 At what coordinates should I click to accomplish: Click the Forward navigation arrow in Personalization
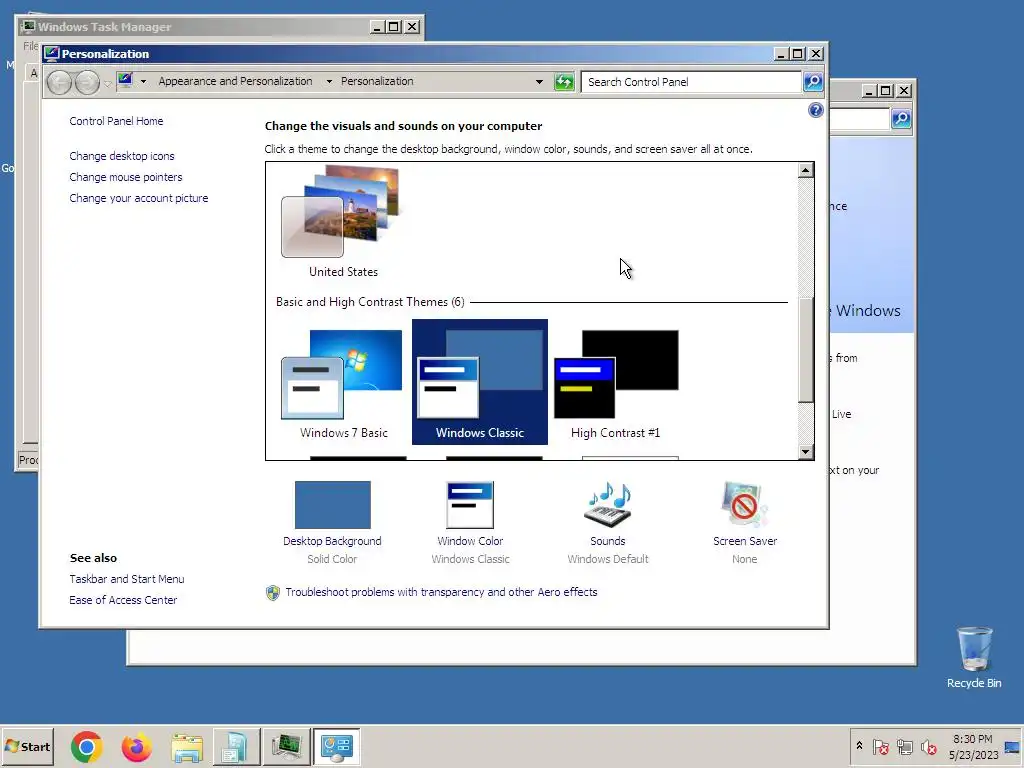click(88, 82)
